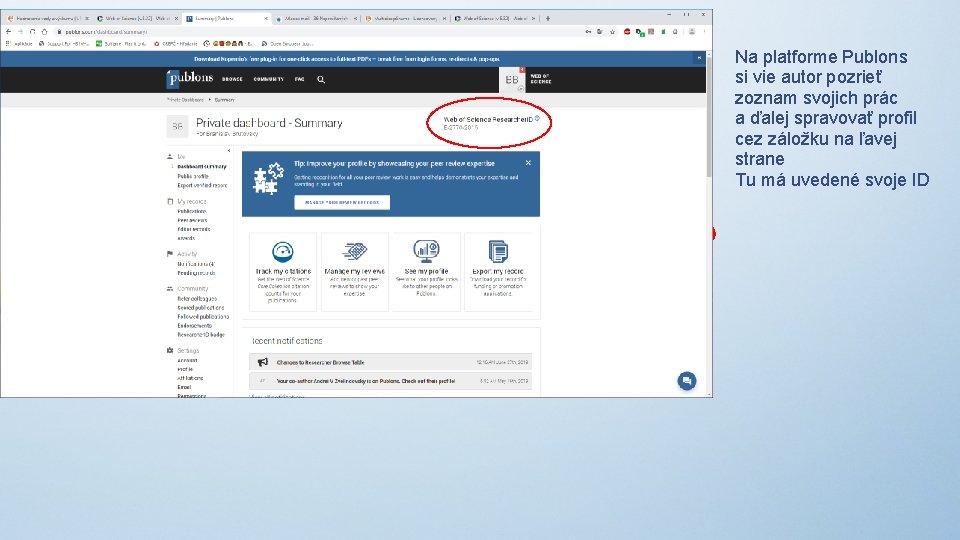Screen dimensions: 960x540
Task: Open Awards in sidebar
Action: [x=186, y=239]
